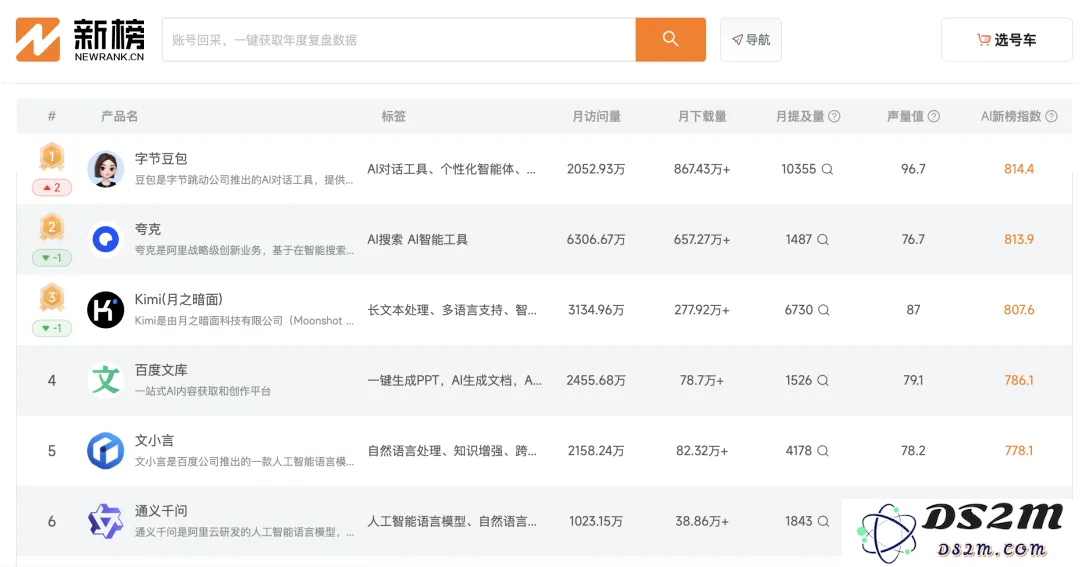Open the 夸克 product name link
1080x567 pixels.
click(147, 229)
